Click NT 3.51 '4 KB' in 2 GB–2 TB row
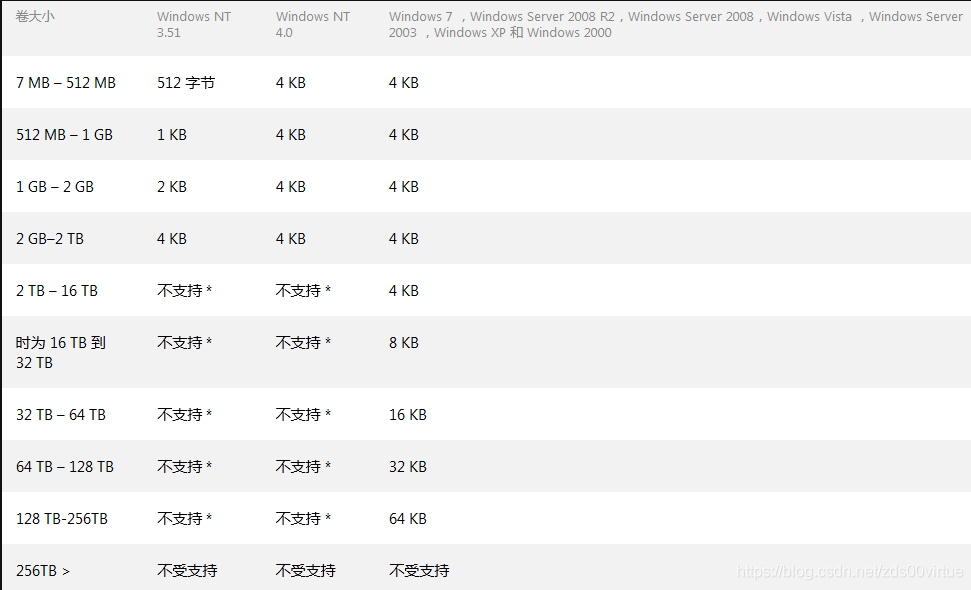971x590 pixels. click(172, 238)
